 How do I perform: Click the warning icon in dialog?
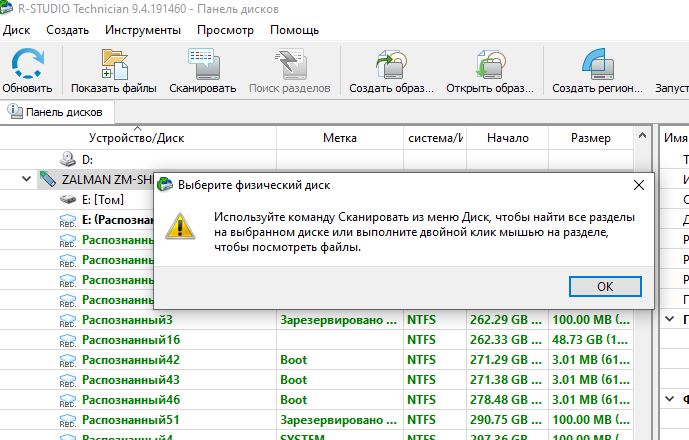[180, 226]
